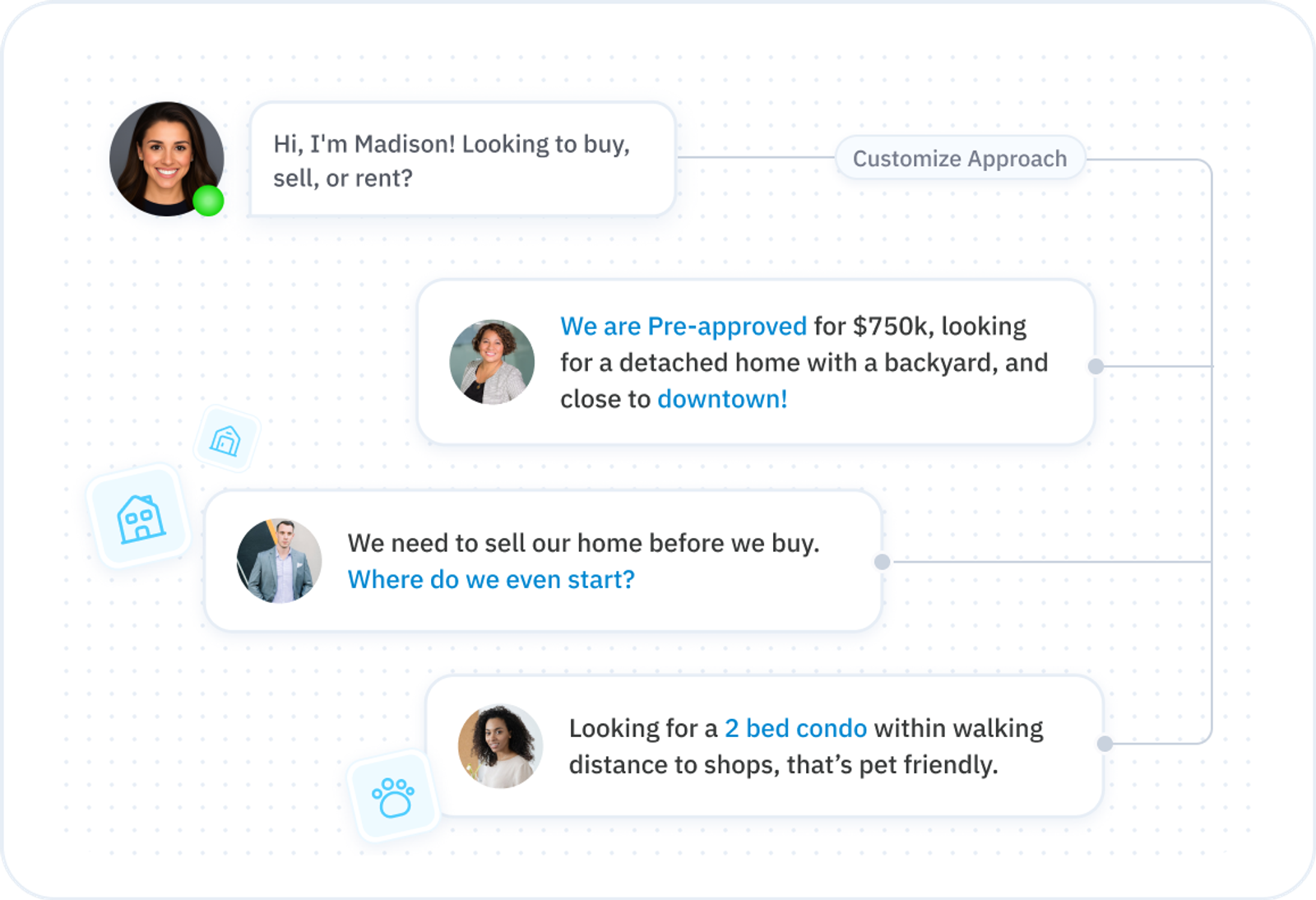Click Madison's green online status dot

[x=208, y=201]
